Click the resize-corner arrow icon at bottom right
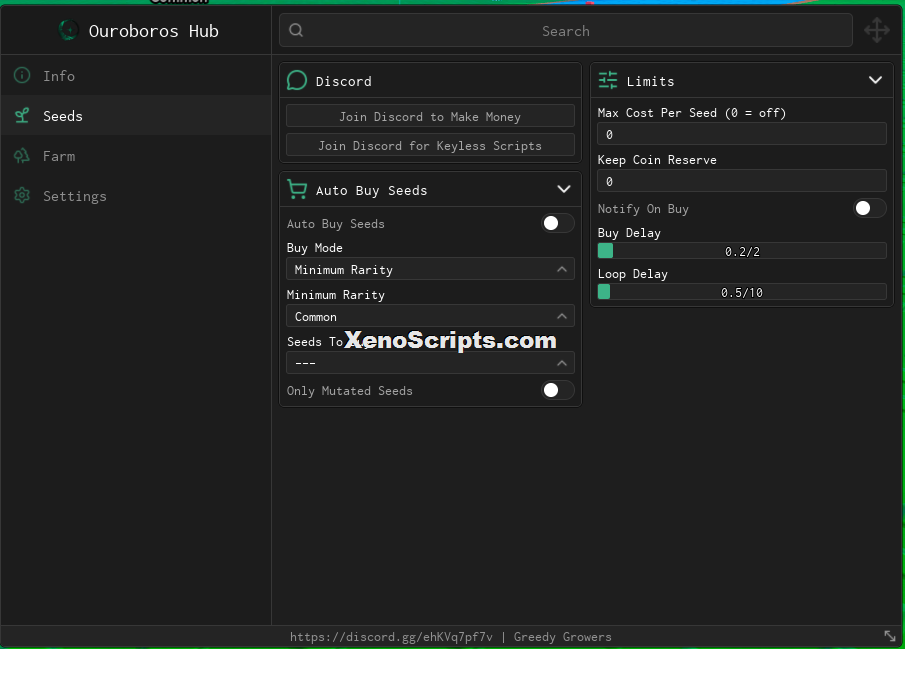 (x=889, y=636)
